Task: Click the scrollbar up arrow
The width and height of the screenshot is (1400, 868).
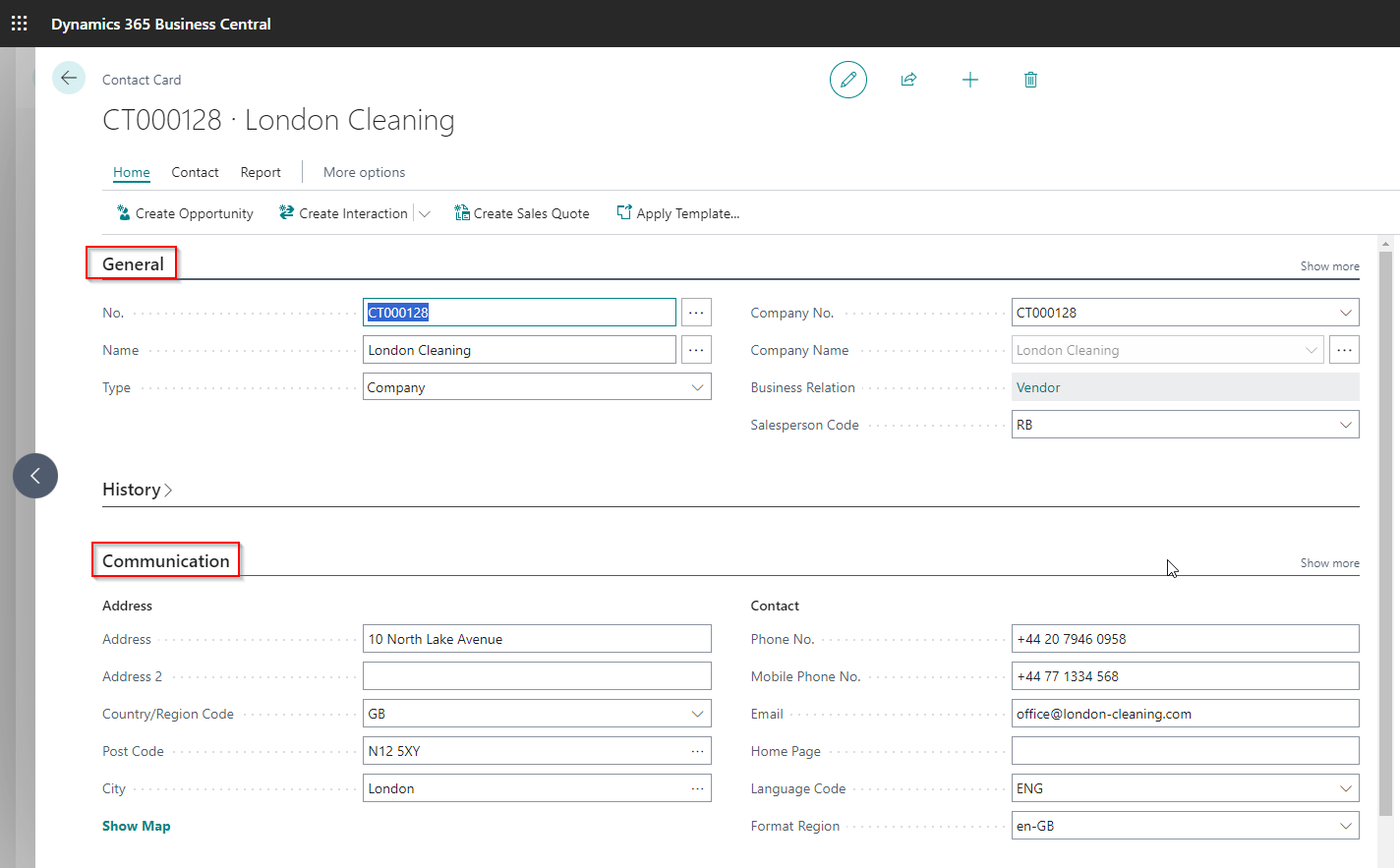Action: [1385, 244]
